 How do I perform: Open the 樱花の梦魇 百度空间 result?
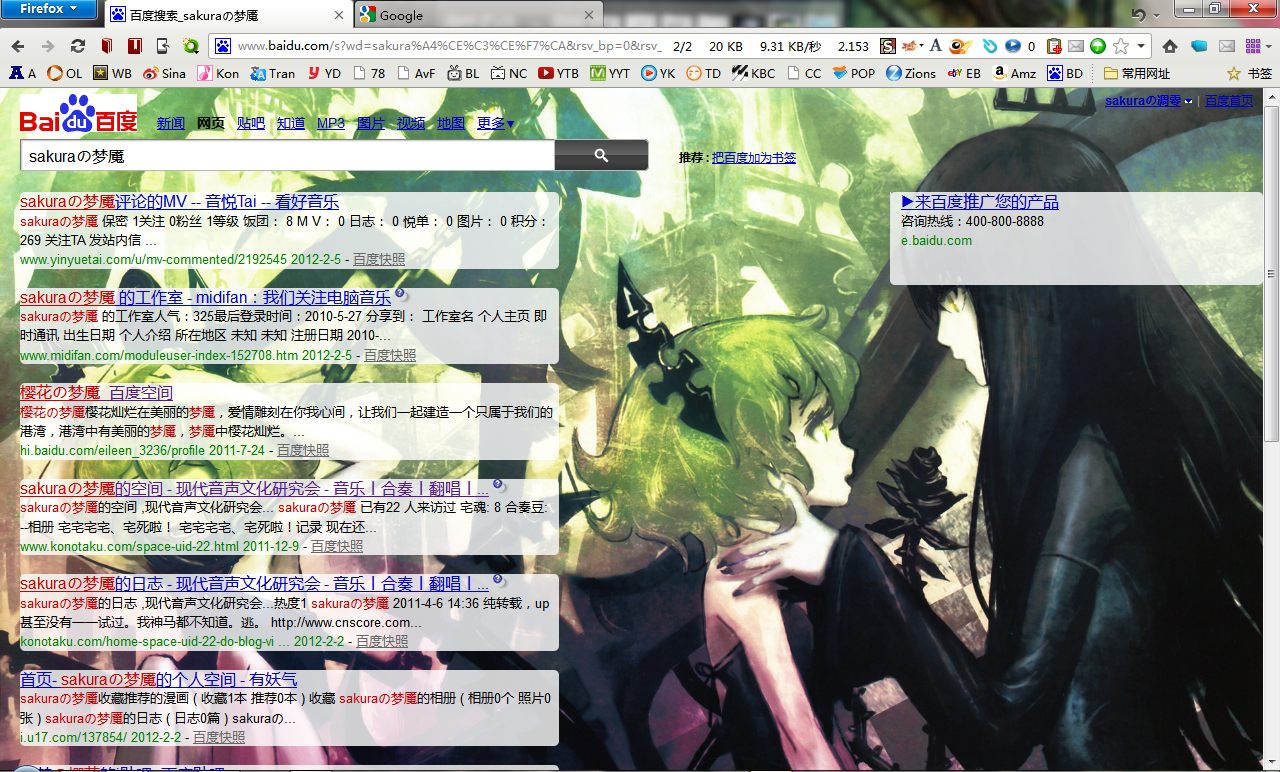[x=96, y=393]
